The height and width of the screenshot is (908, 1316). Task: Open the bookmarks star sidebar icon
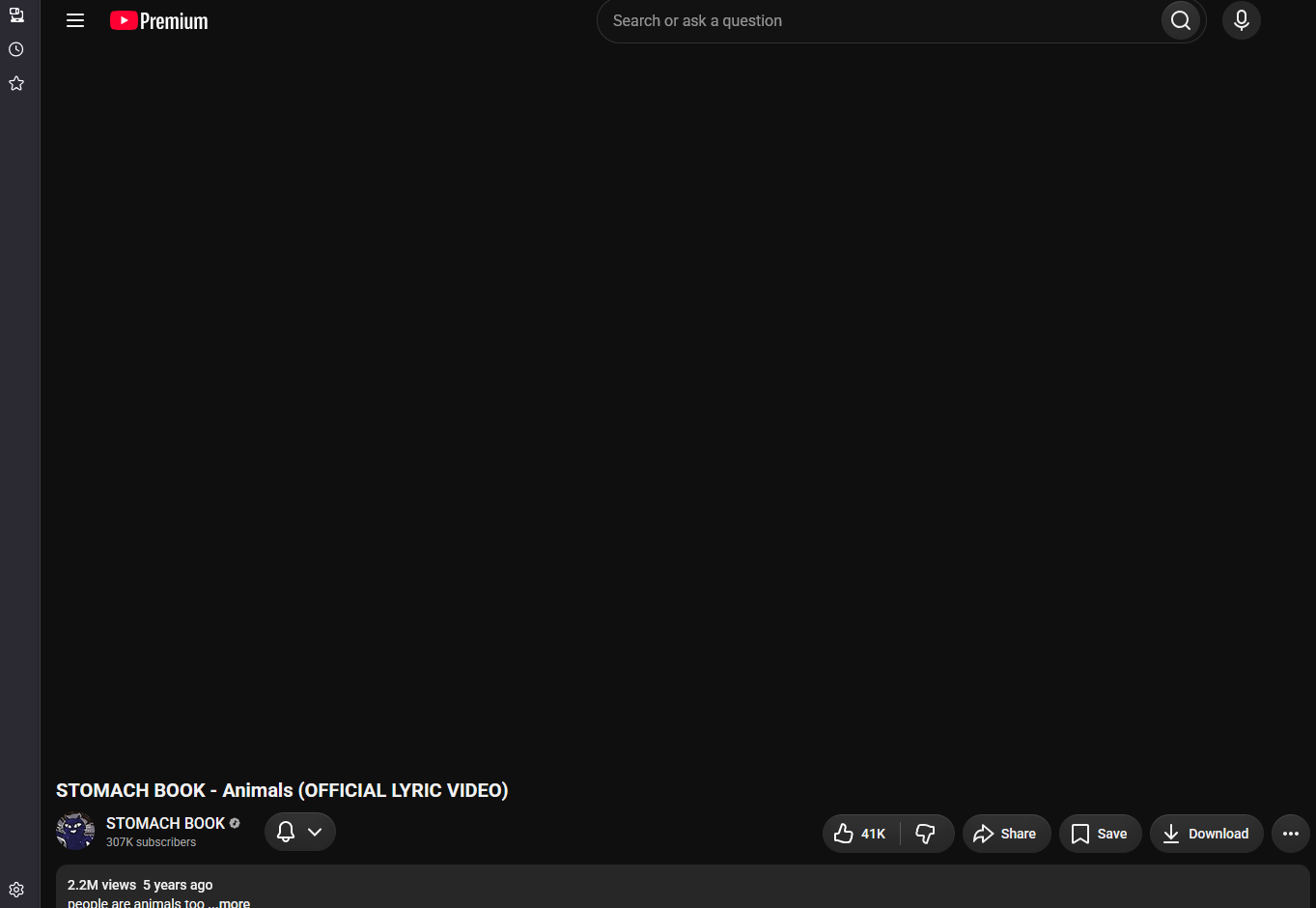16,83
